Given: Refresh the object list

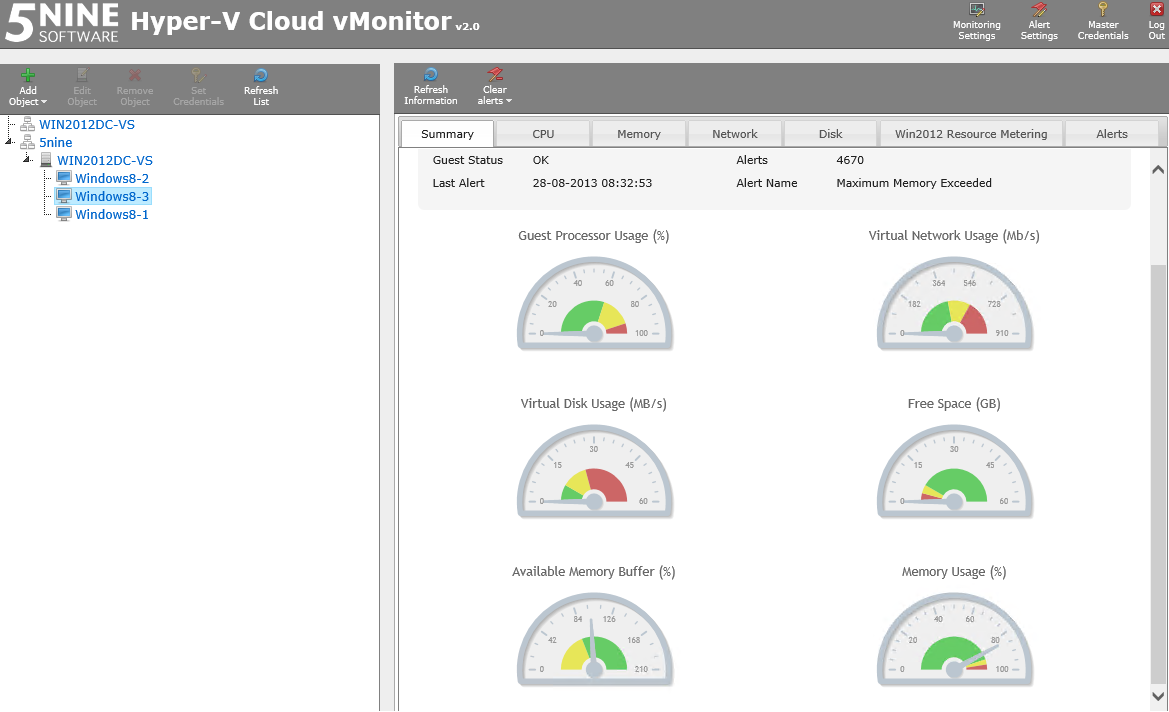Looking at the screenshot, I should pyautogui.click(x=261, y=87).
